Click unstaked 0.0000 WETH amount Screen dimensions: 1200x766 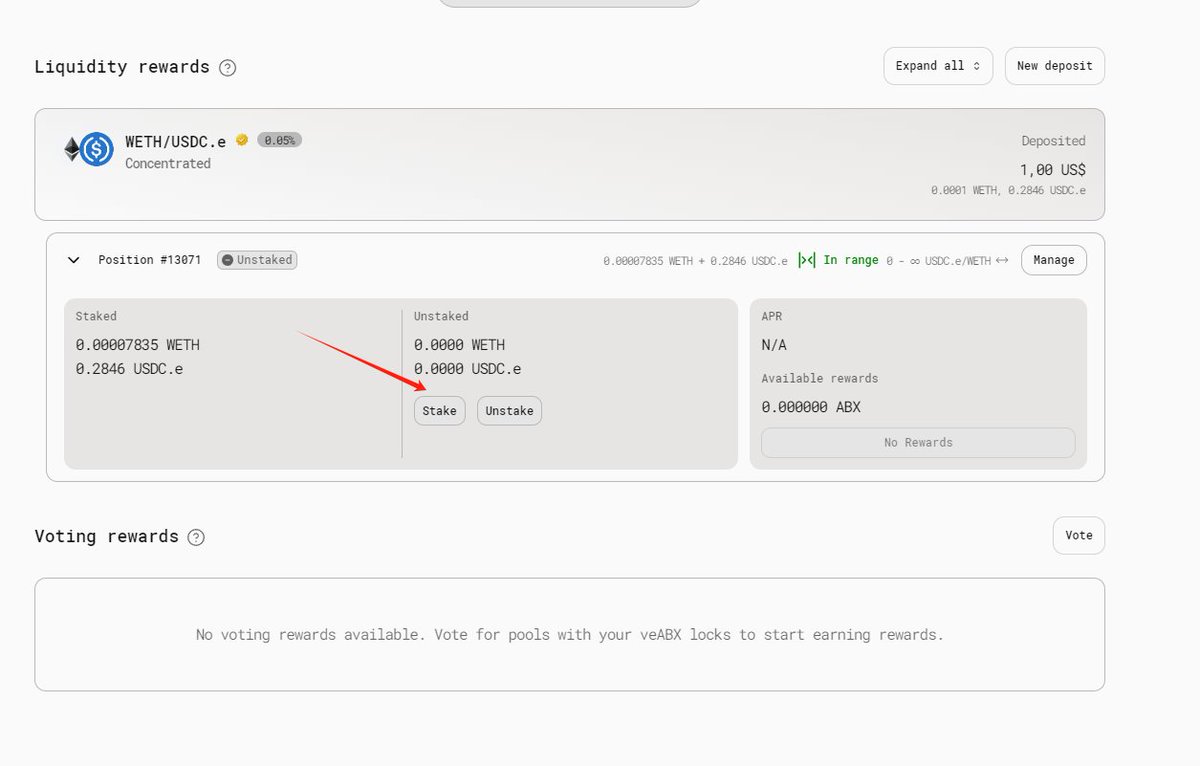pyautogui.click(x=460, y=345)
